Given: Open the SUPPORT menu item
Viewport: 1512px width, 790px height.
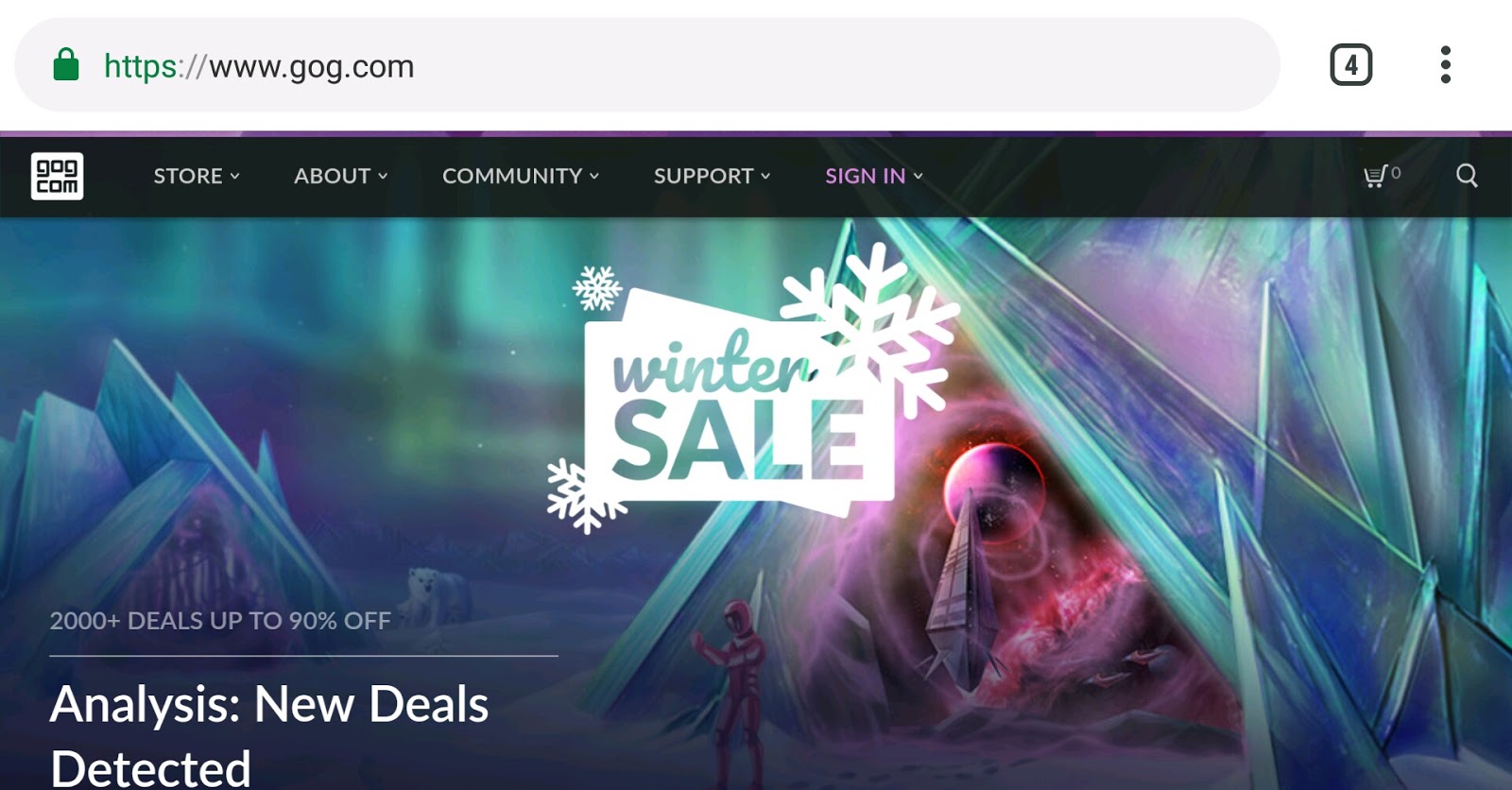Looking at the screenshot, I should coord(713,176).
